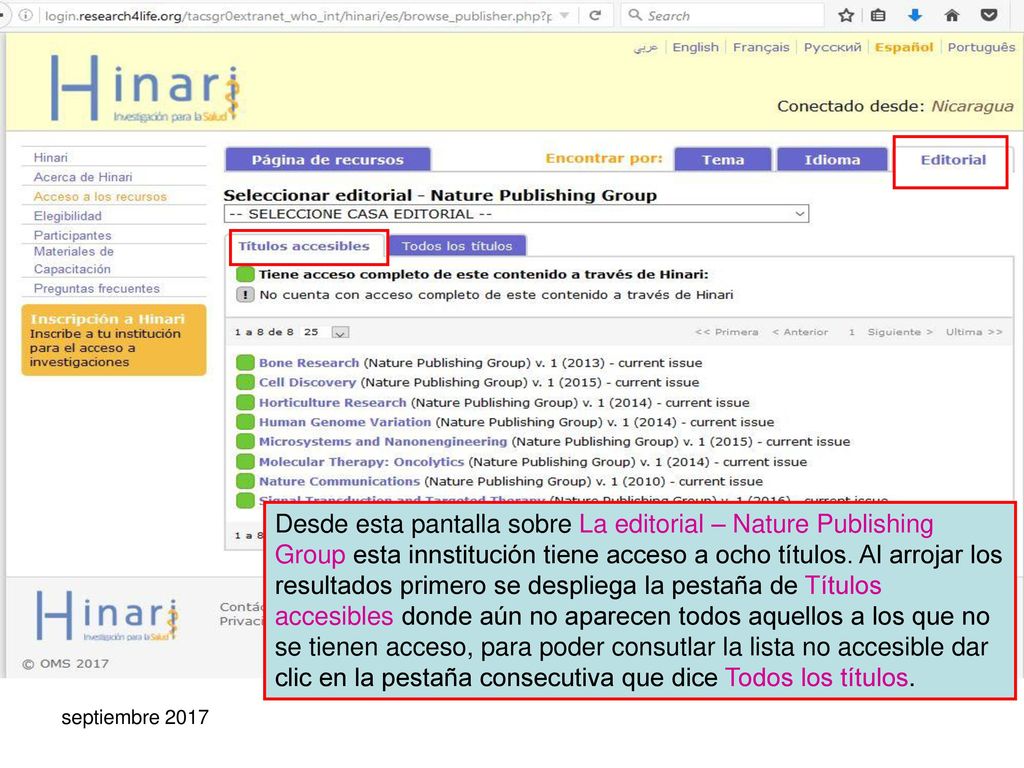Open the Página de recursos tab
The width and height of the screenshot is (1024, 768).
328,159
